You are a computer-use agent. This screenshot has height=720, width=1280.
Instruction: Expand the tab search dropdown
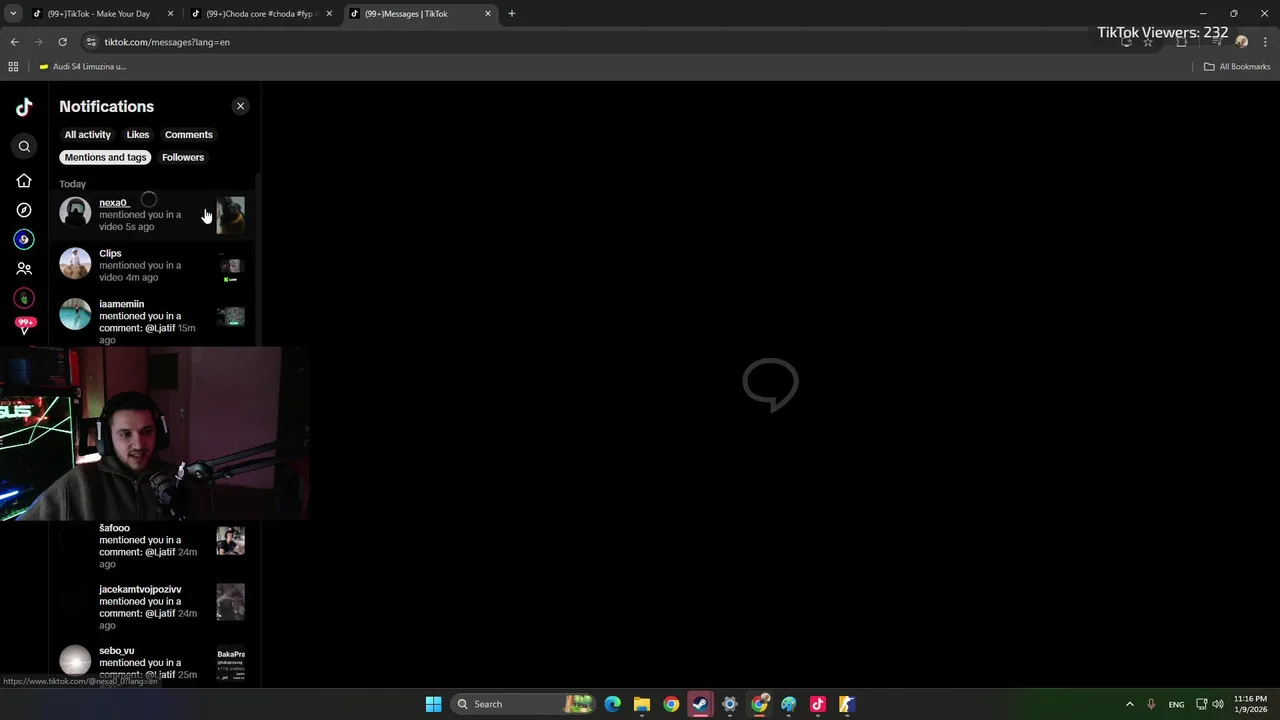(13, 14)
